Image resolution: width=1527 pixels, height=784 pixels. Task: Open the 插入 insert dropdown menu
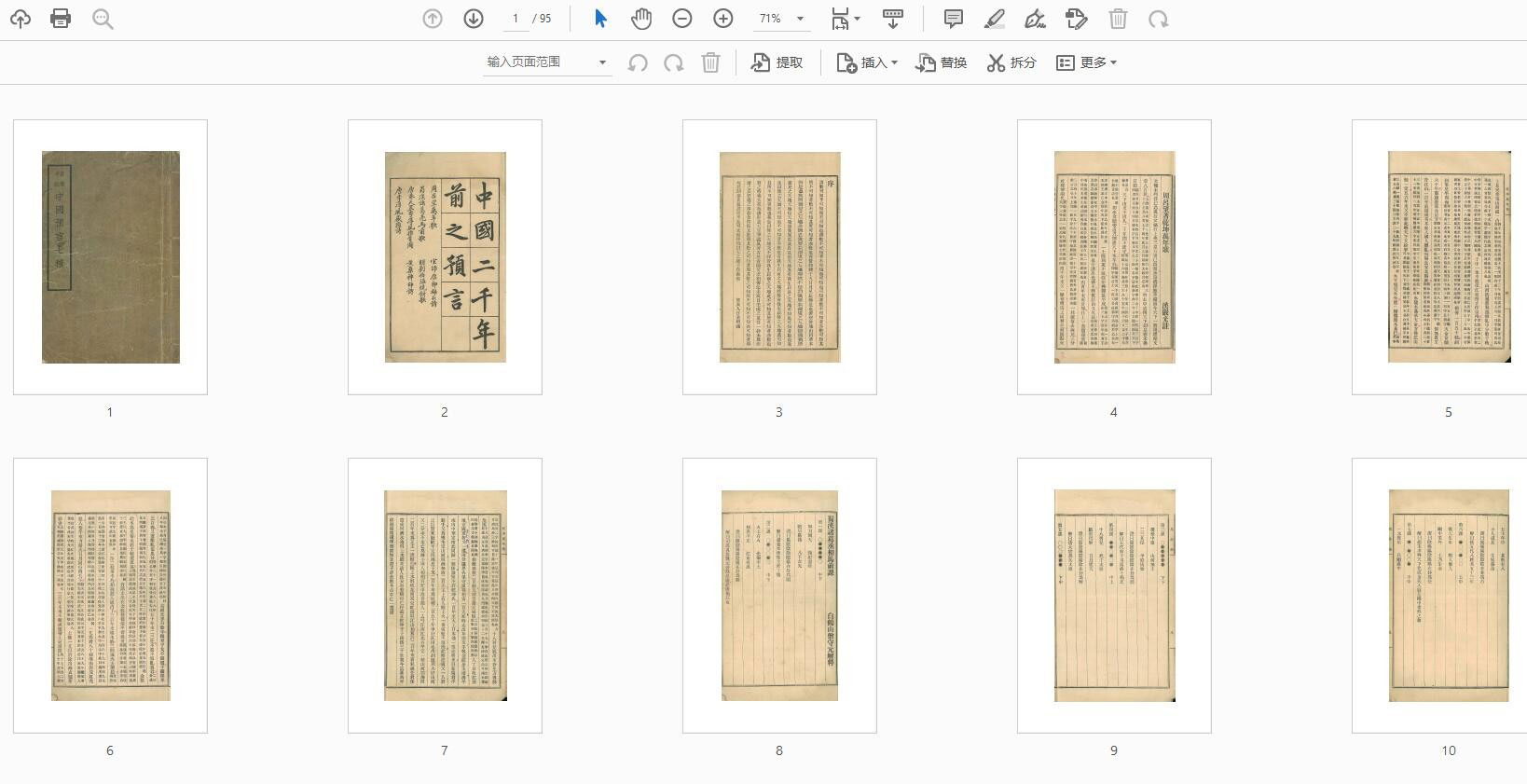pyautogui.click(x=867, y=62)
